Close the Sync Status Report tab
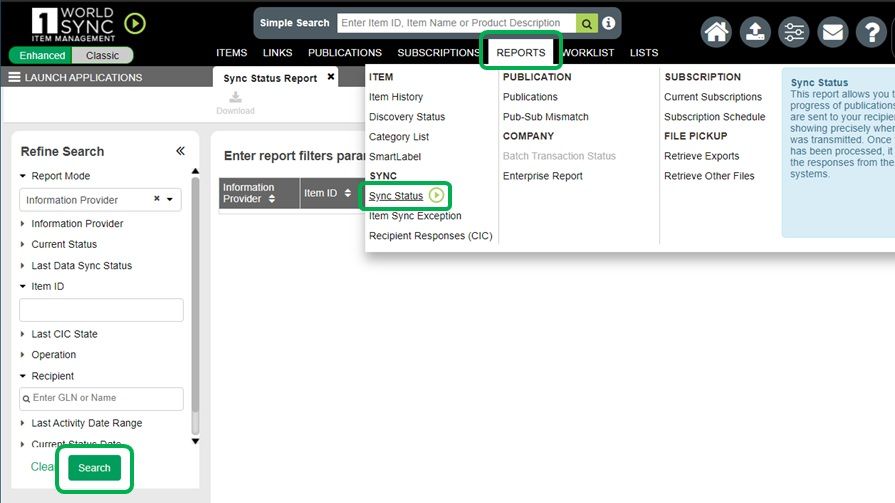This screenshot has width=895, height=503. tap(331, 77)
